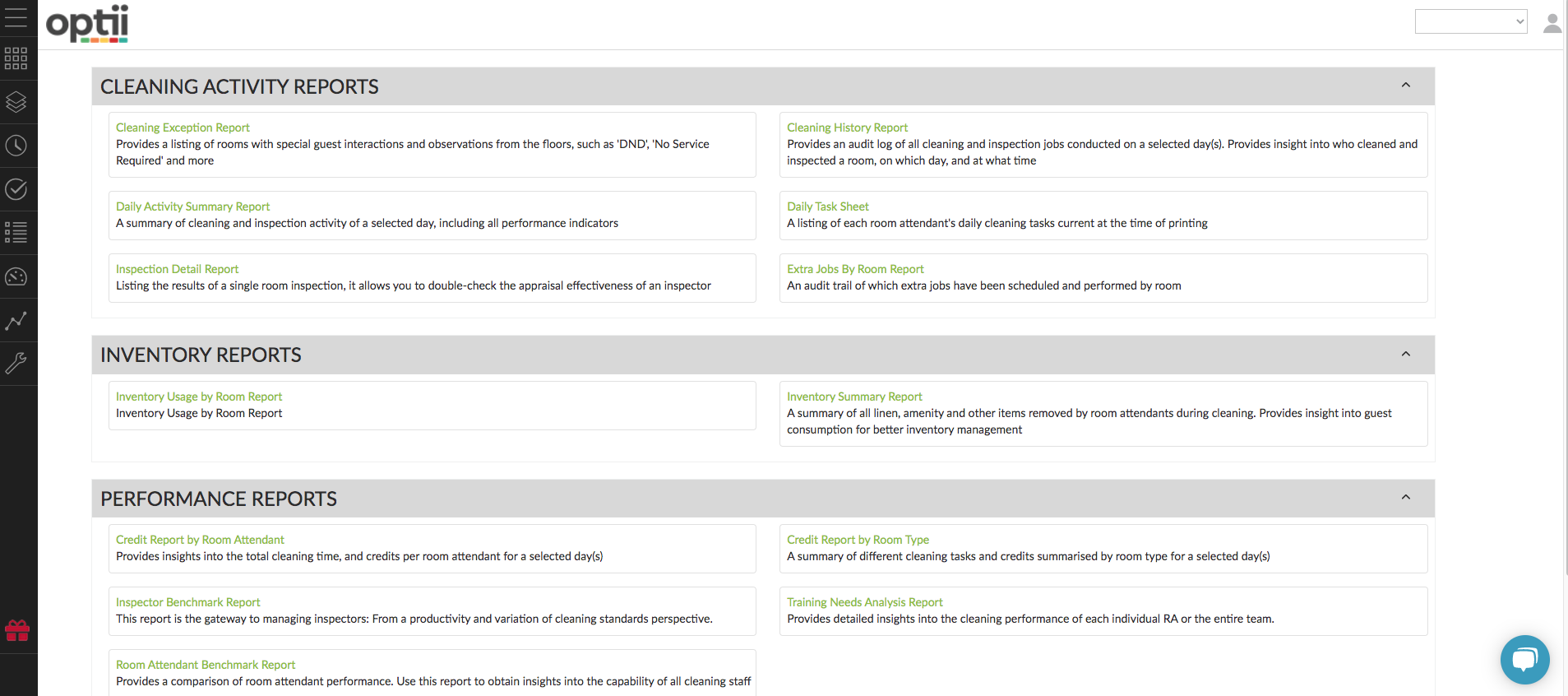
Task: Click the dashboard gauge sidebar icon
Action: (16, 276)
